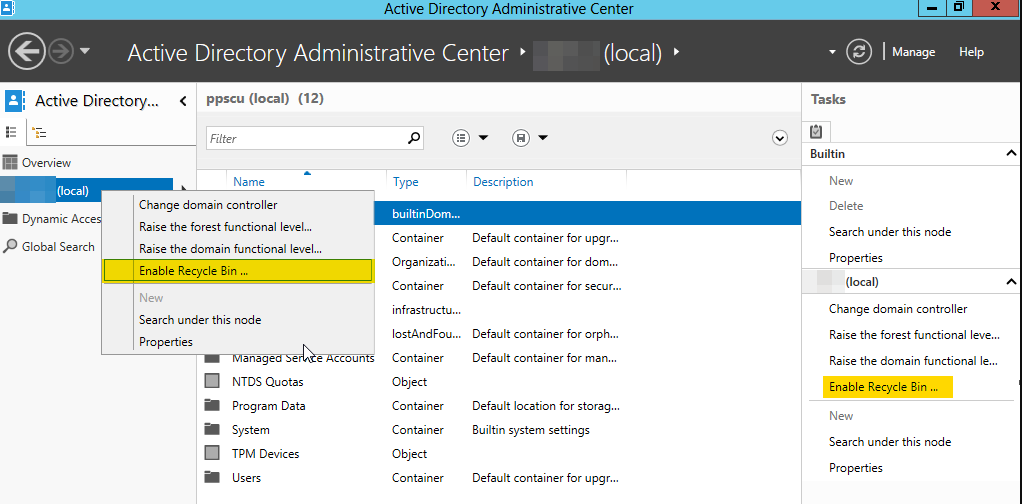
Task: Choose Raise the domain functional level in context menu
Action: pyautogui.click(x=238, y=248)
